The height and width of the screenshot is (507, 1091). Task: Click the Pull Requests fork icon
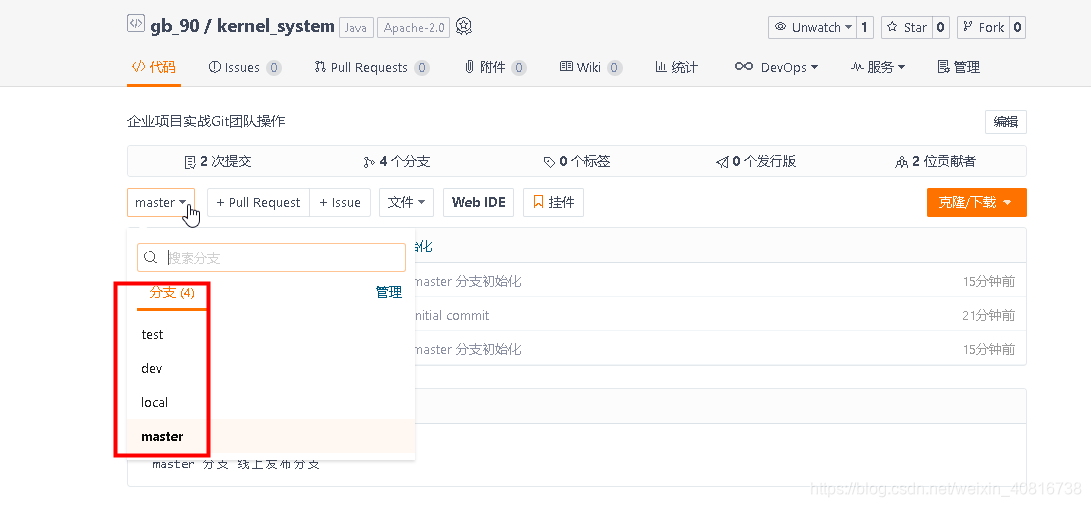320,67
